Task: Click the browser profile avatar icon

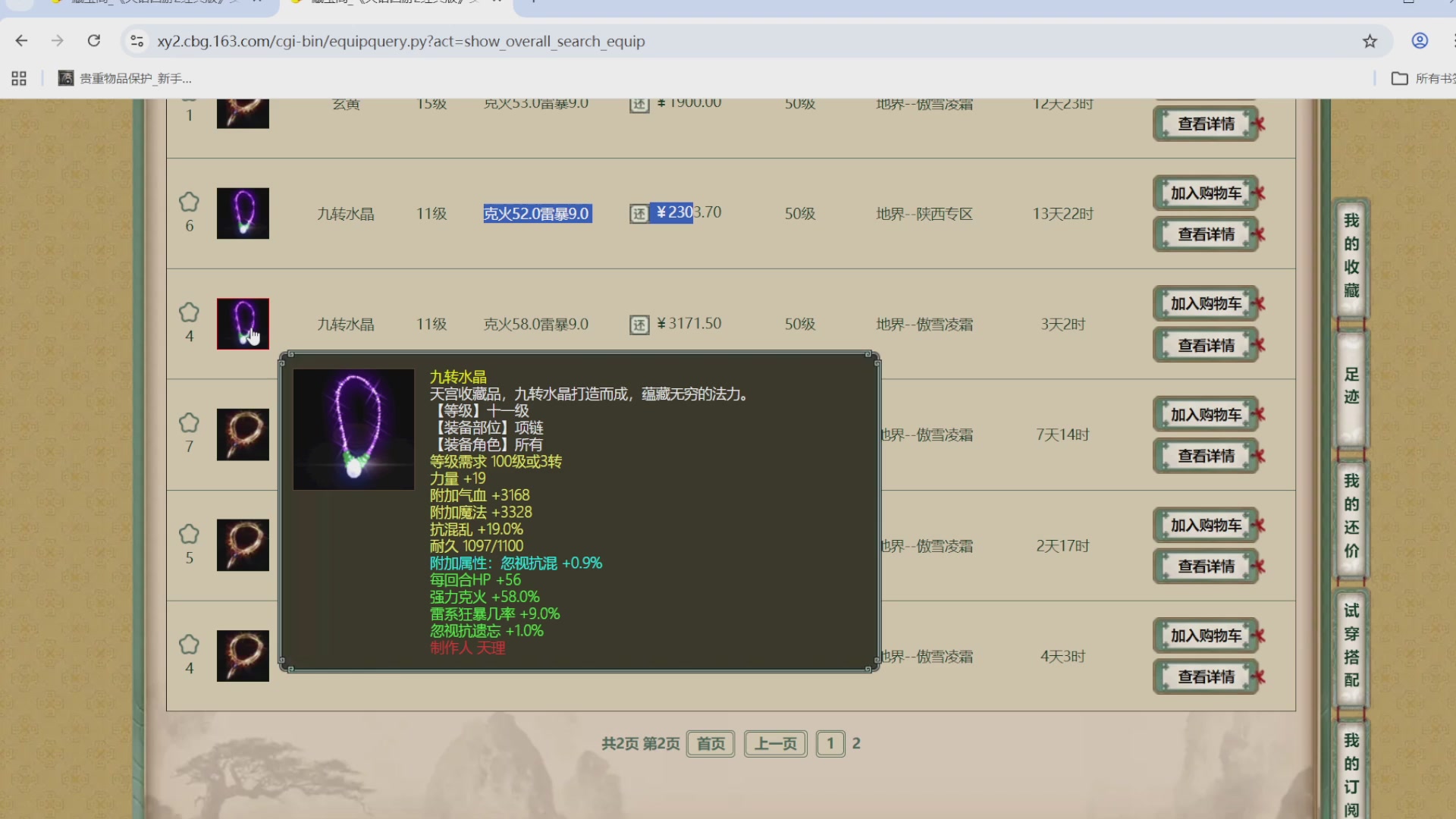Action: [1419, 41]
